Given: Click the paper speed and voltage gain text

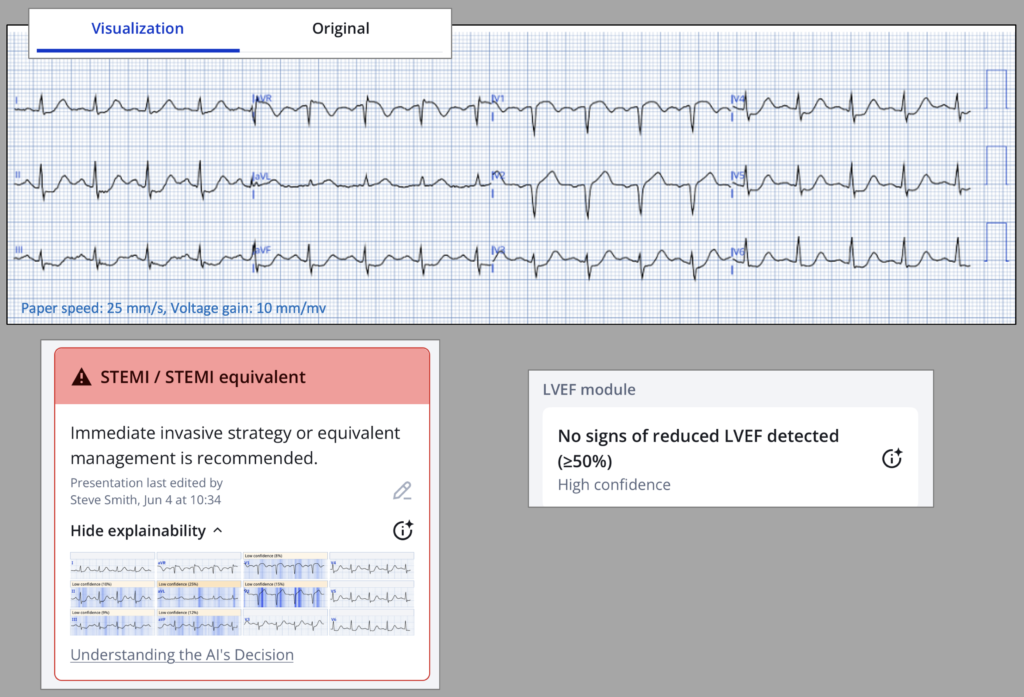Looking at the screenshot, I should point(173,308).
